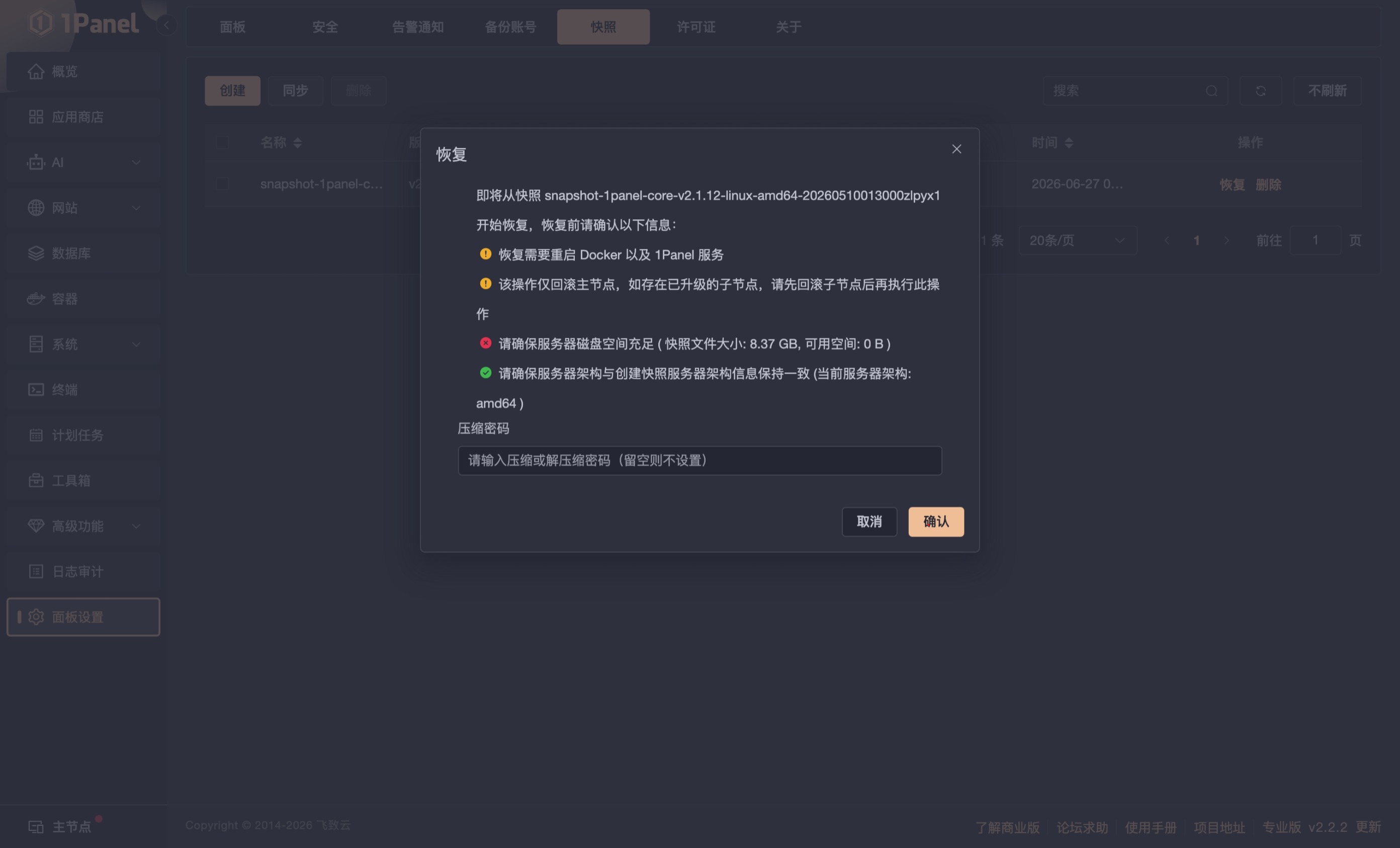Viewport: 1400px width, 848px height.
Task: Click the 高级功能 diamond icon
Action: tap(36, 526)
